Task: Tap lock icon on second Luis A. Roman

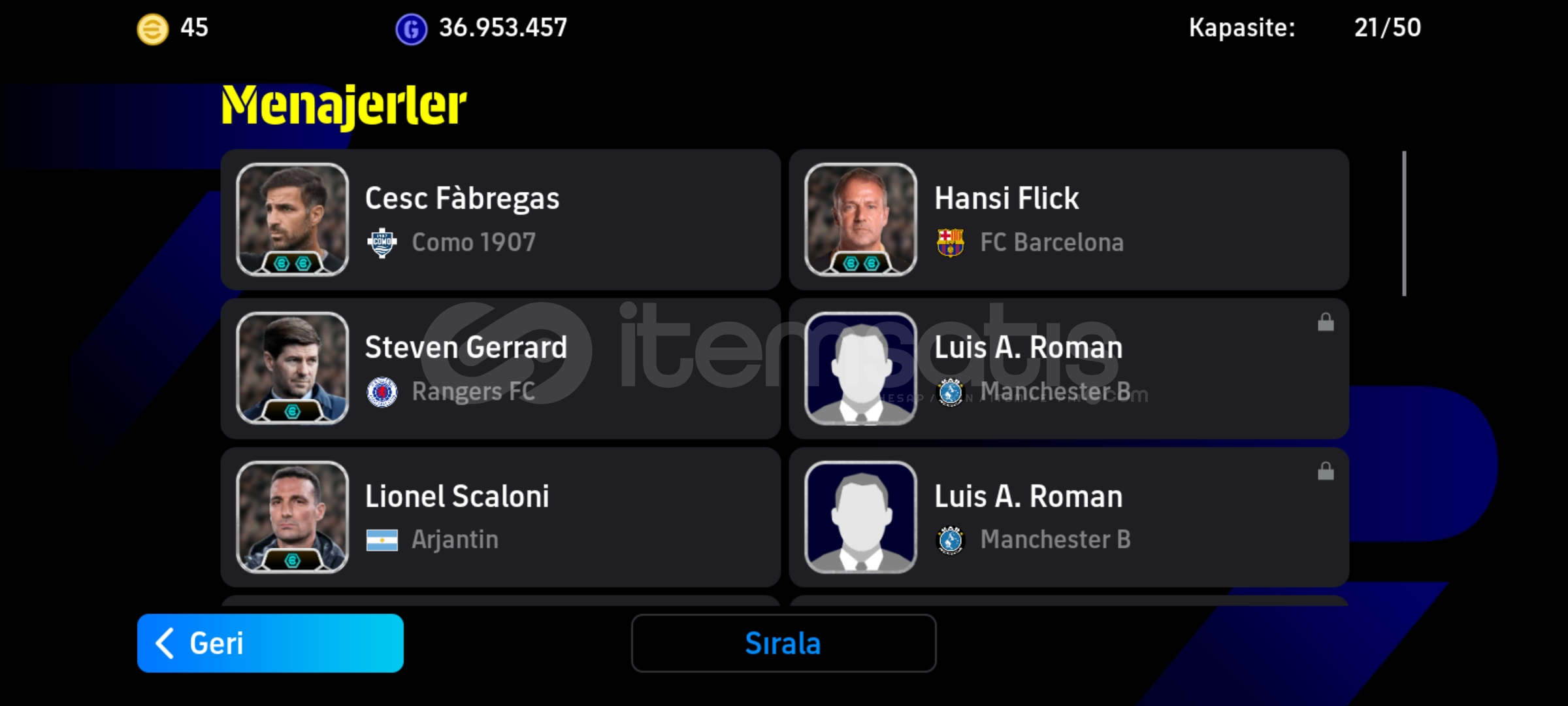Action: tap(1326, 471)
